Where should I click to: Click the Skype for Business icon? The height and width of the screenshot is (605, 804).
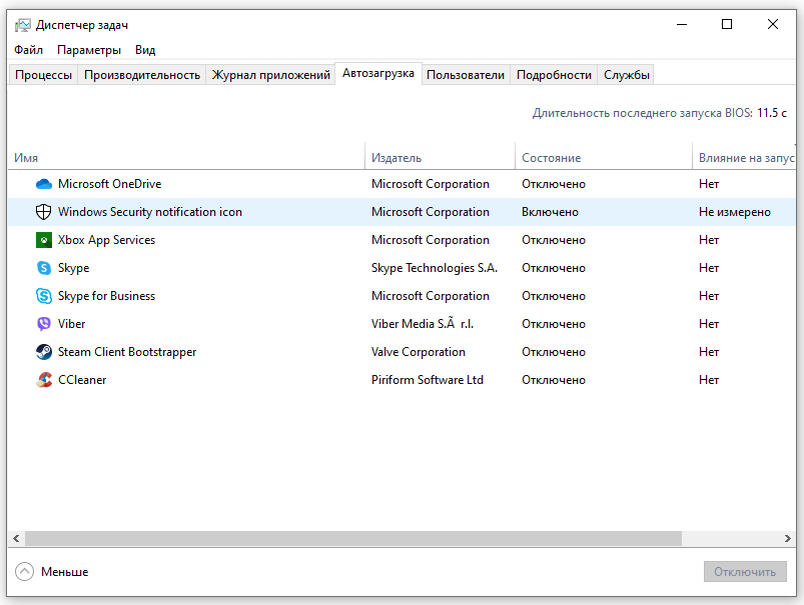pyautogui.click(x=44, y=296)
